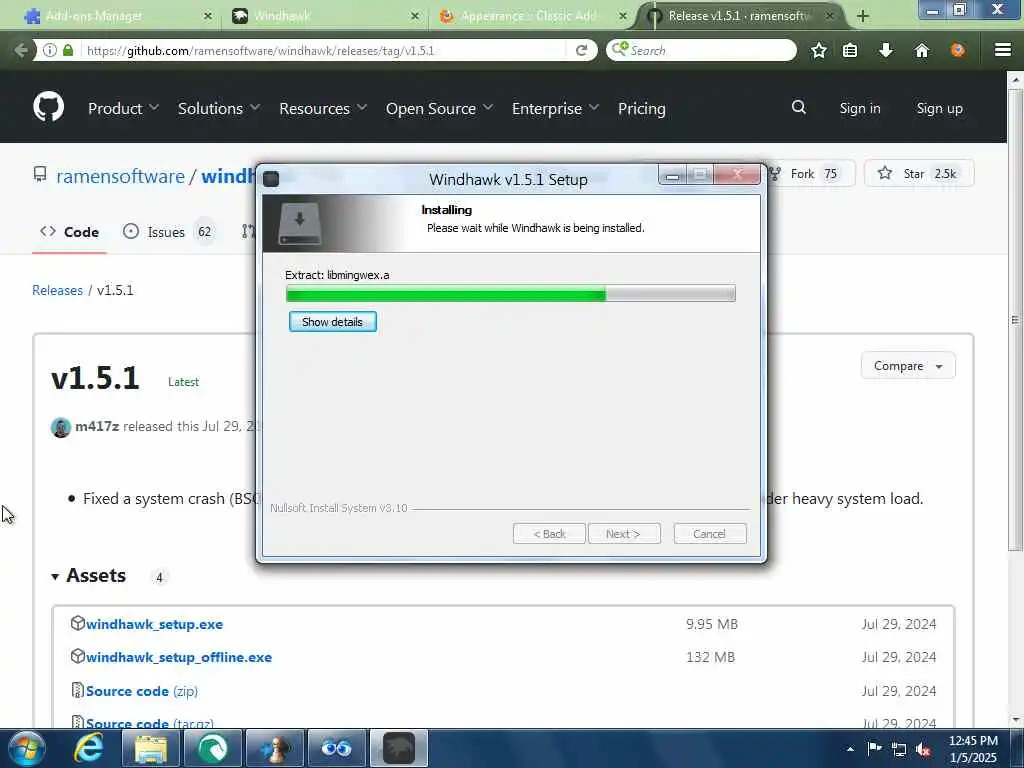Click the package icon beside windhawk_setup.exe
Viewport: 1024px width, 768px height.
(x=77, y=623)
